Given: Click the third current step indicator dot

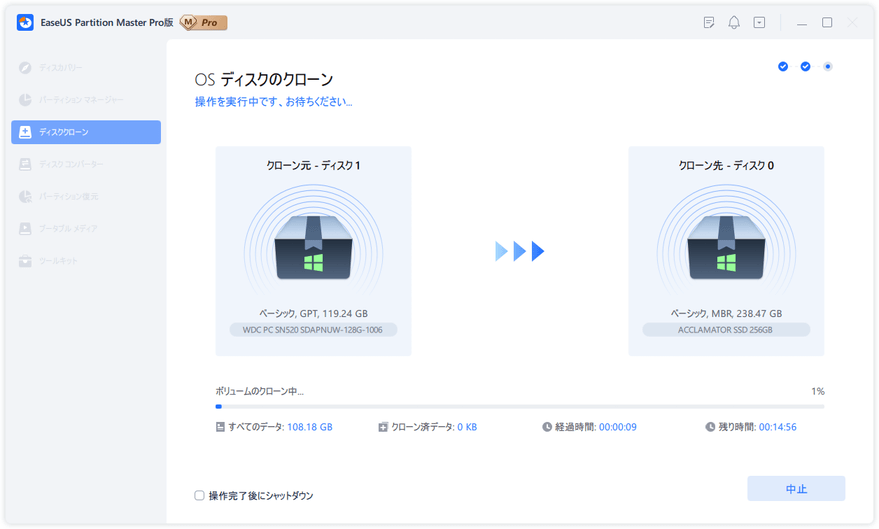Looking at the screenshot, I should (828, 67).
